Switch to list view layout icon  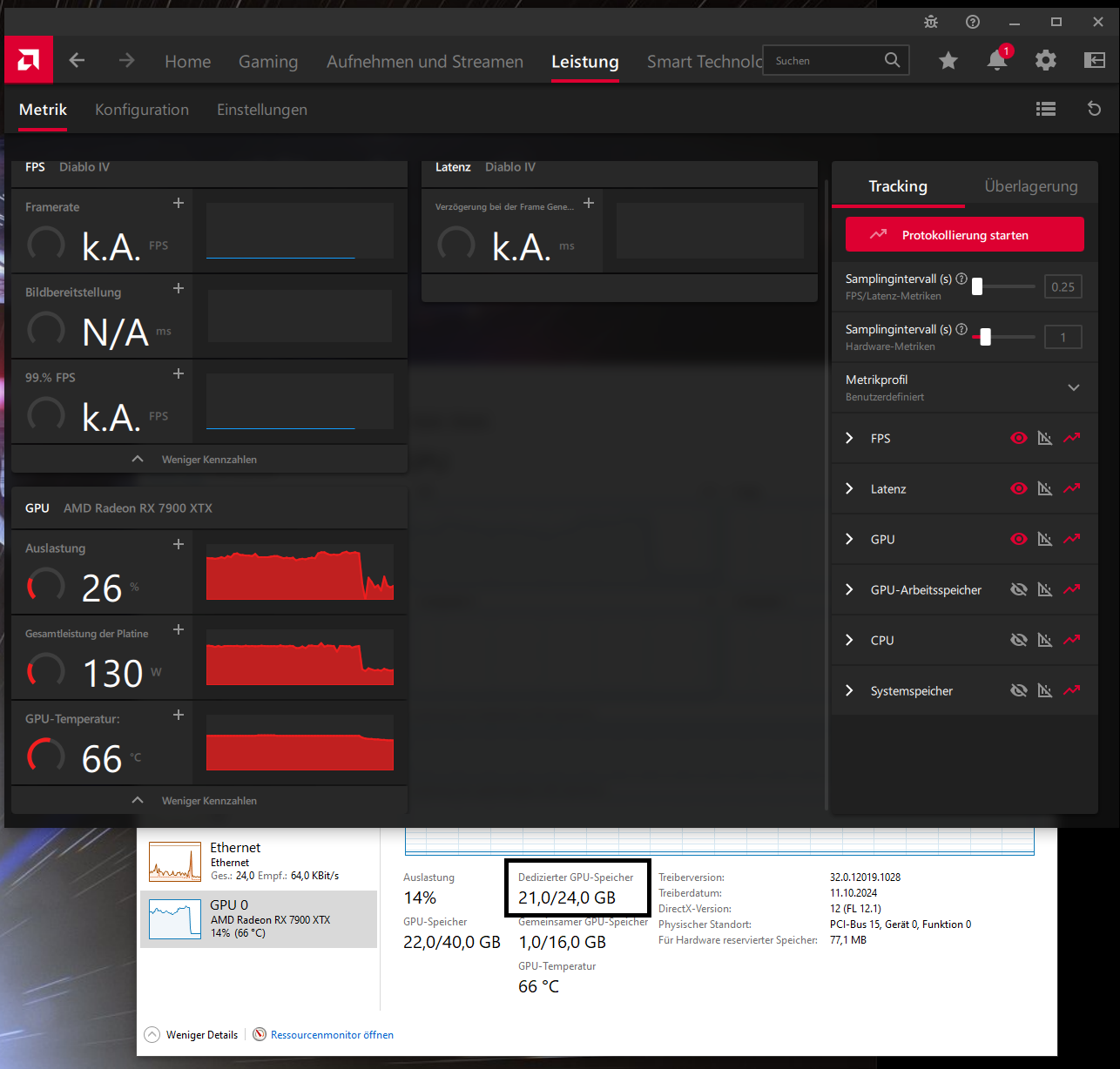coord(1046,109)
